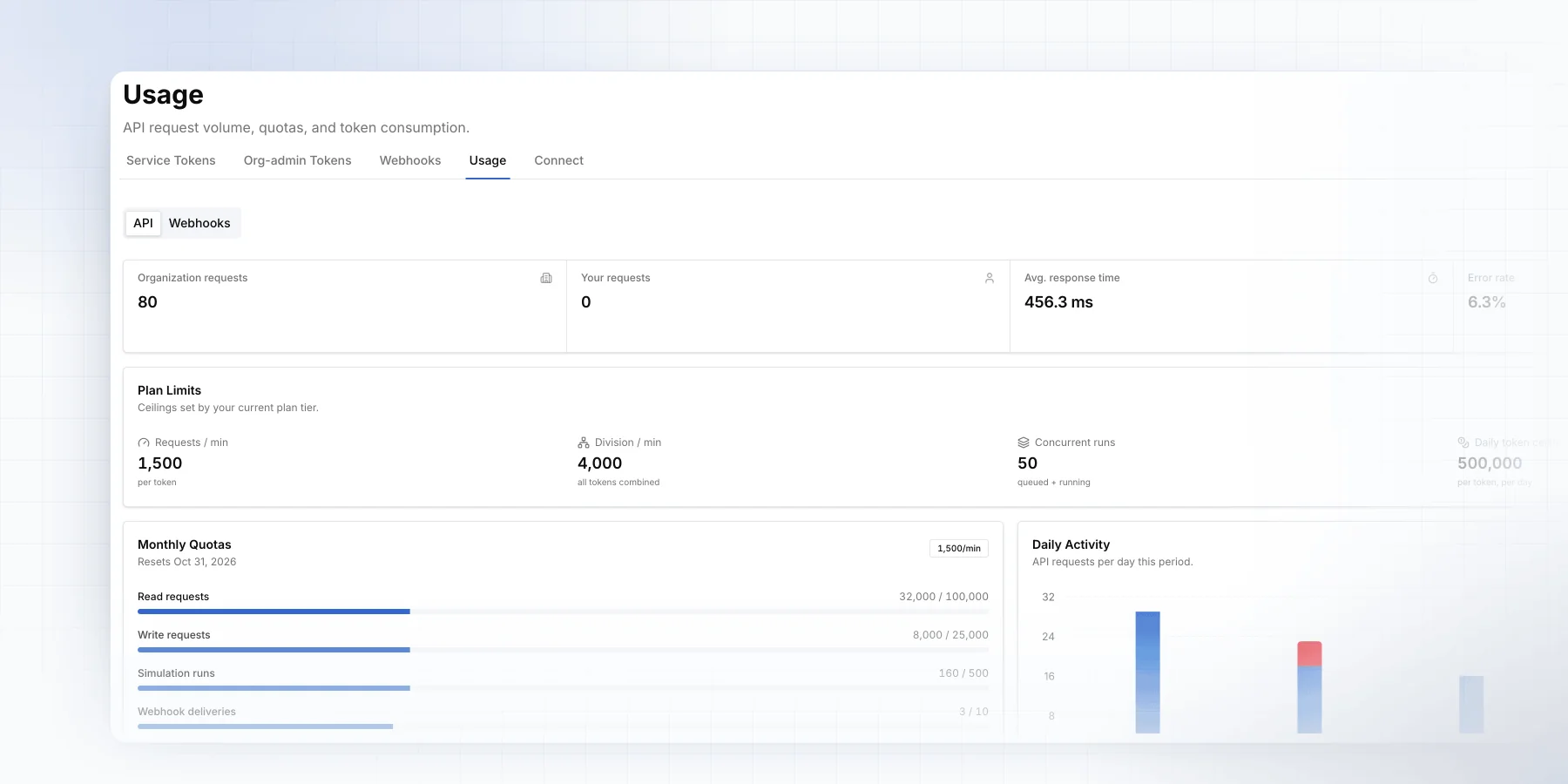The width and height of the screenshot is (1568, 784).
Task: Click the 6.3% error rate value
Action: [x=1486, y=302]
